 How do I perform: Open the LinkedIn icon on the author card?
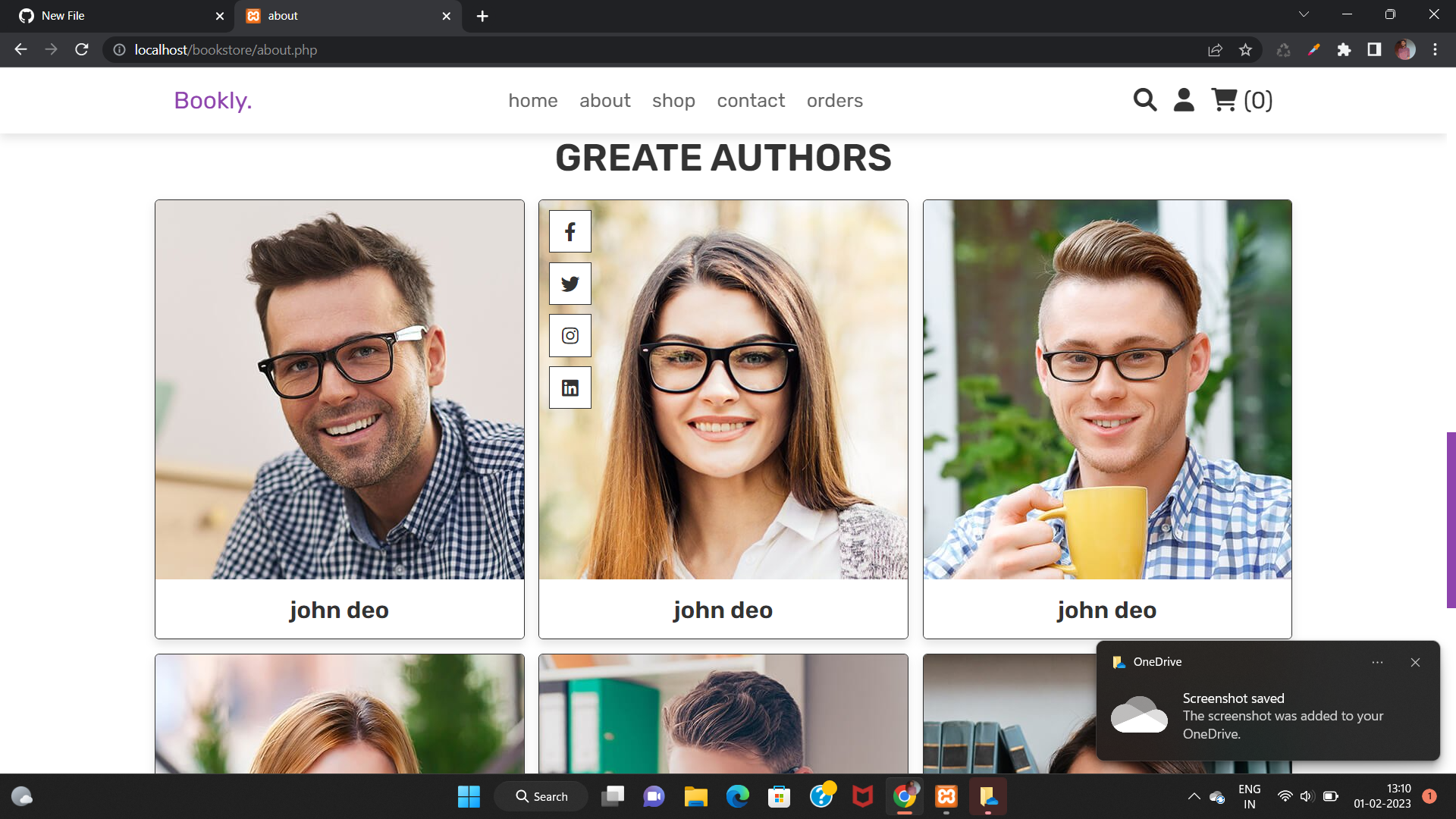point(570,388)
